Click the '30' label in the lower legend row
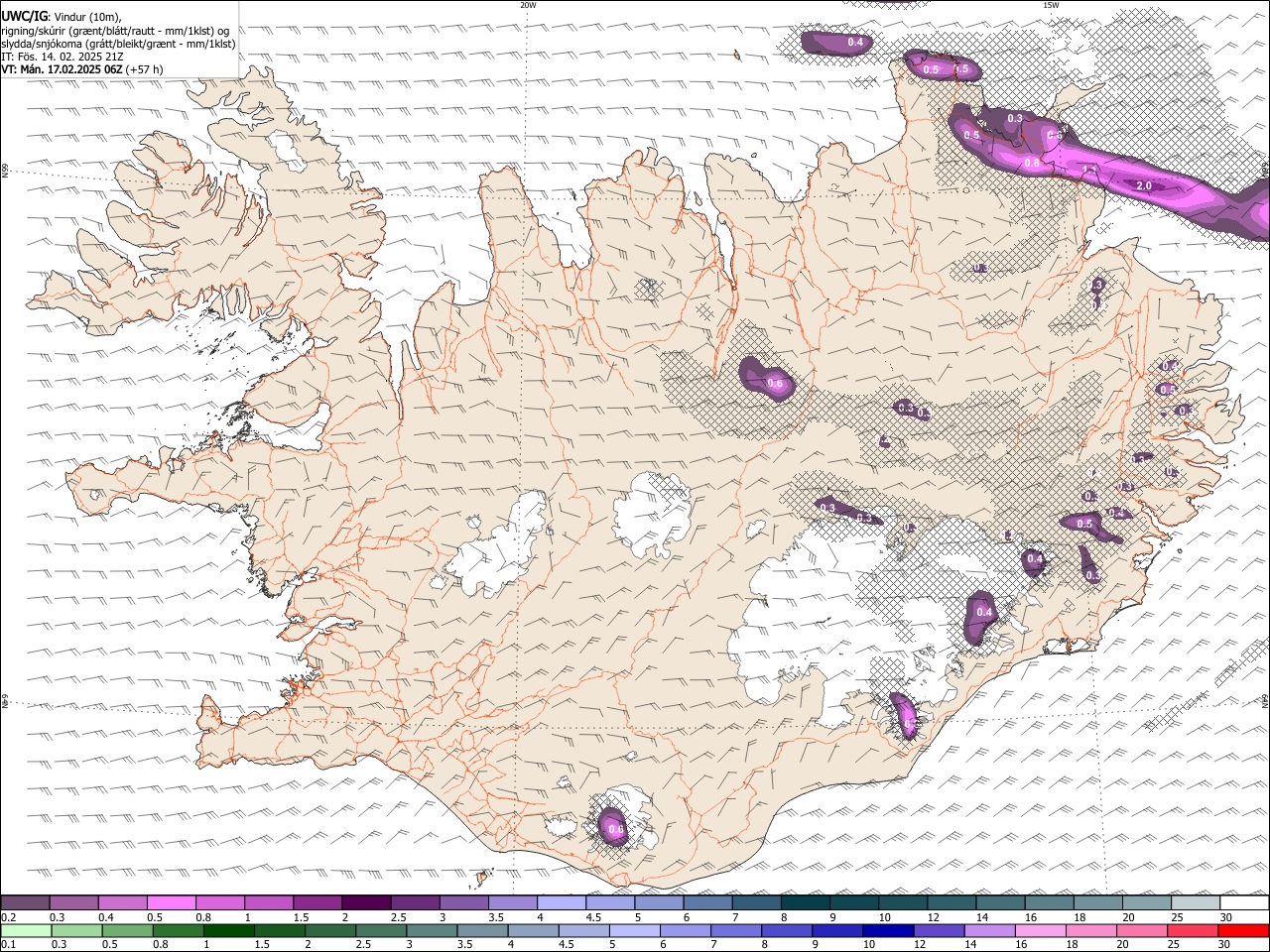1270x952 pixels. click(1226, 945)
